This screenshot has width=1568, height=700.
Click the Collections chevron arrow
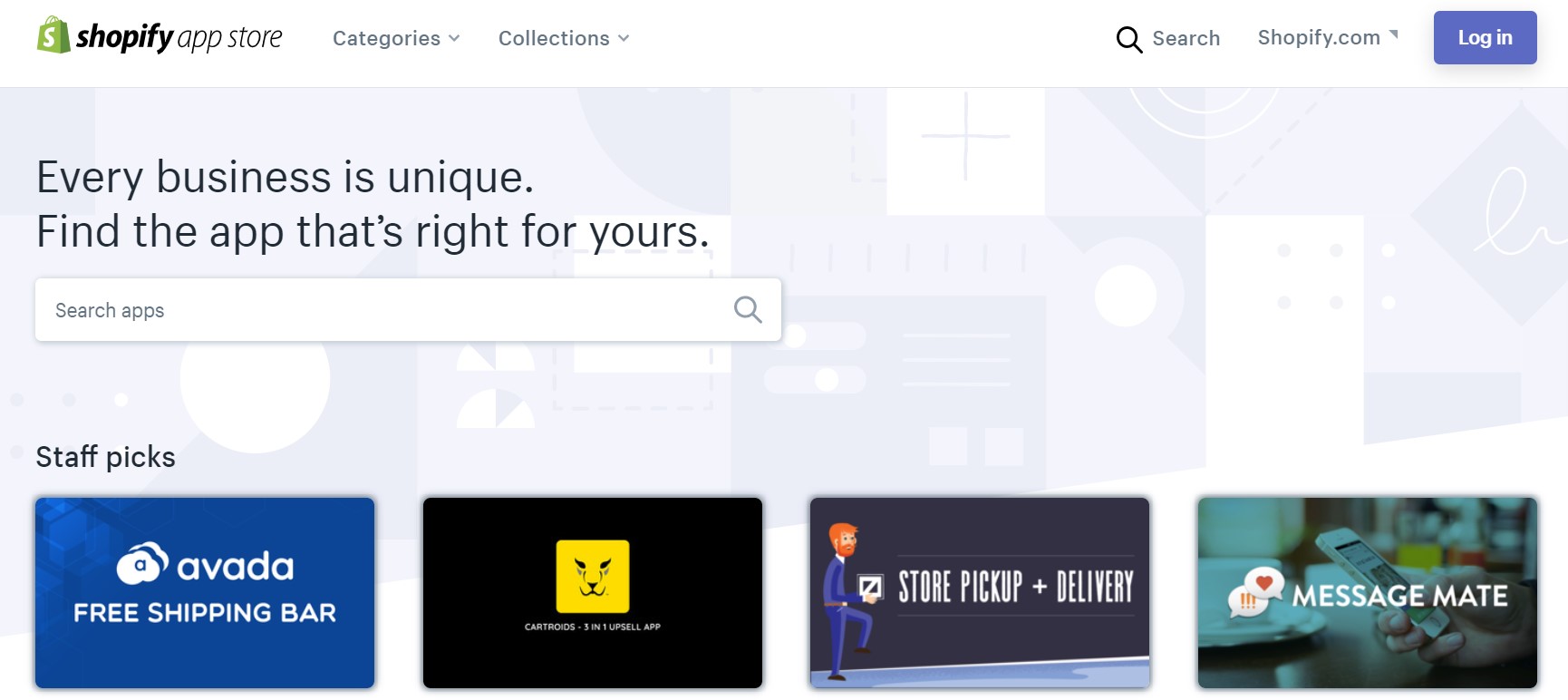[624, 38]
